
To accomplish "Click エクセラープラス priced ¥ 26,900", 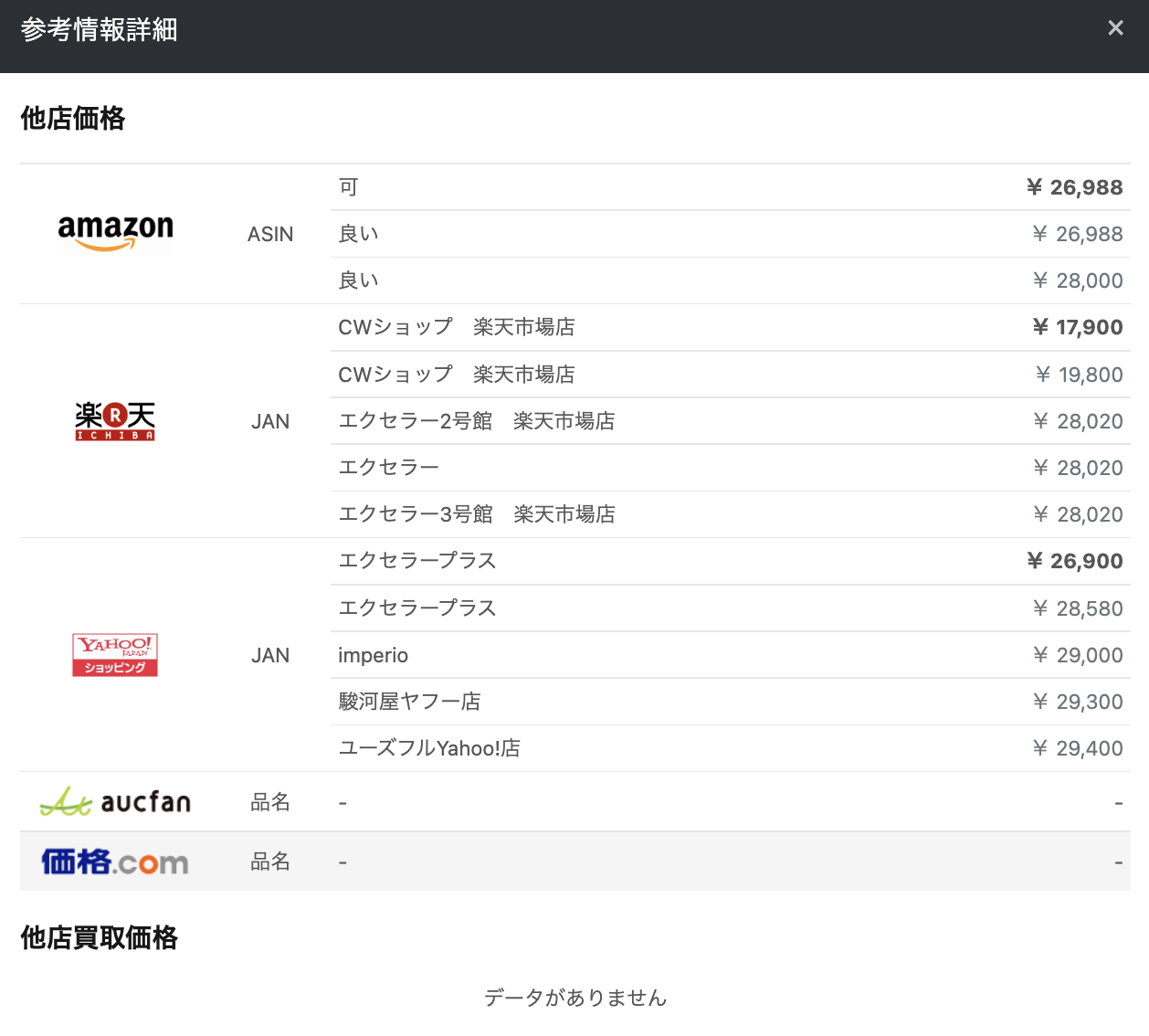I will (417, 561).
